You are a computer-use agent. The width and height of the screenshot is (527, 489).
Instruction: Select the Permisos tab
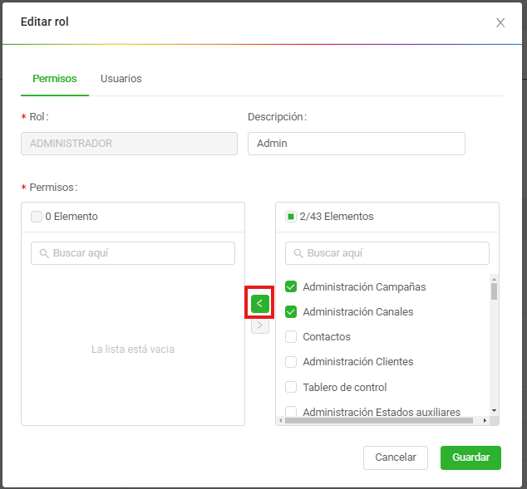point(54,78)
